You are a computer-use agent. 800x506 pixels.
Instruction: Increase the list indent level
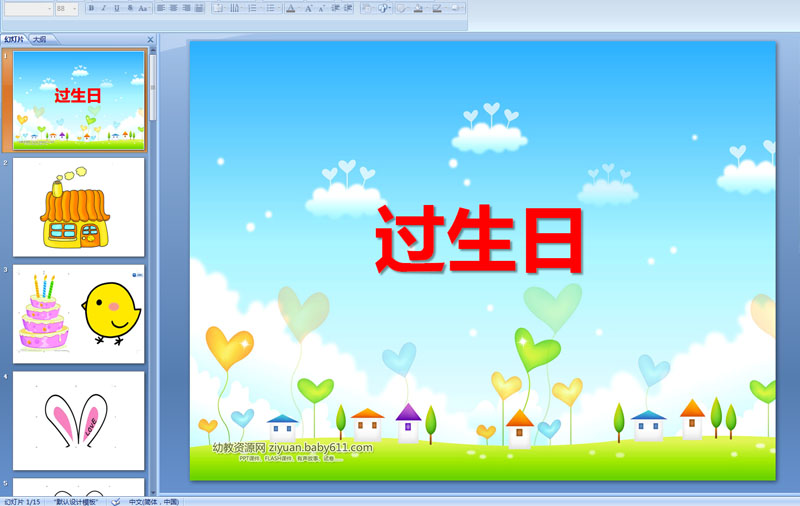click(348, 8)
